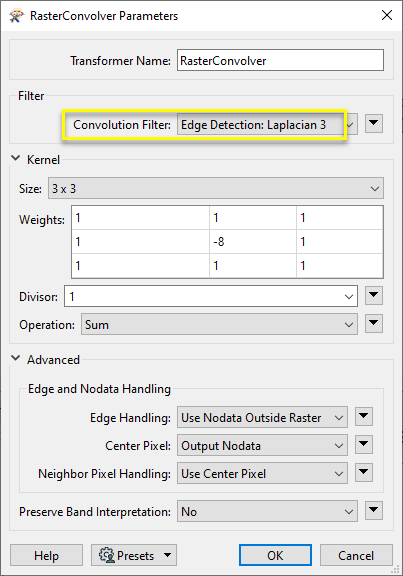Open the kernel Size dropdown
Screen dimensions: 403x576
point(216,188)
